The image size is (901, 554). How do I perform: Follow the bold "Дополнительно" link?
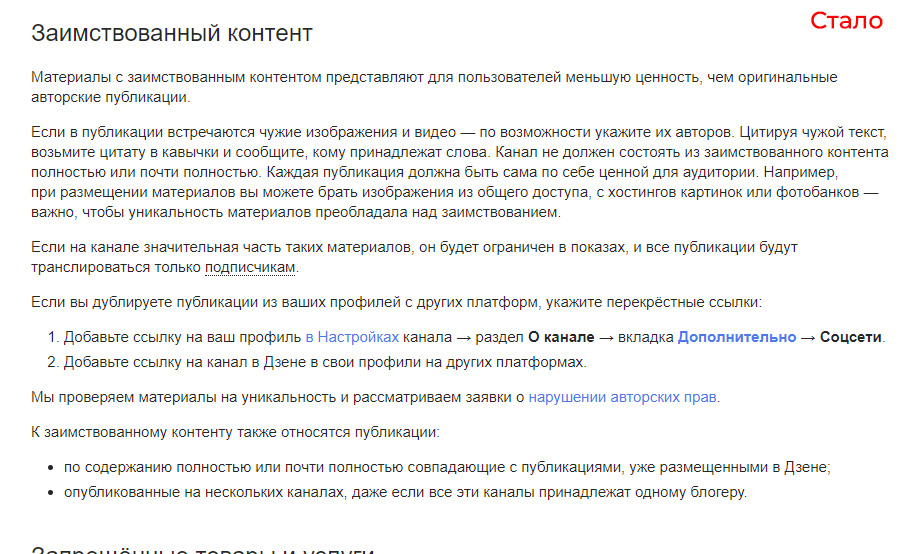click(737, 337)
